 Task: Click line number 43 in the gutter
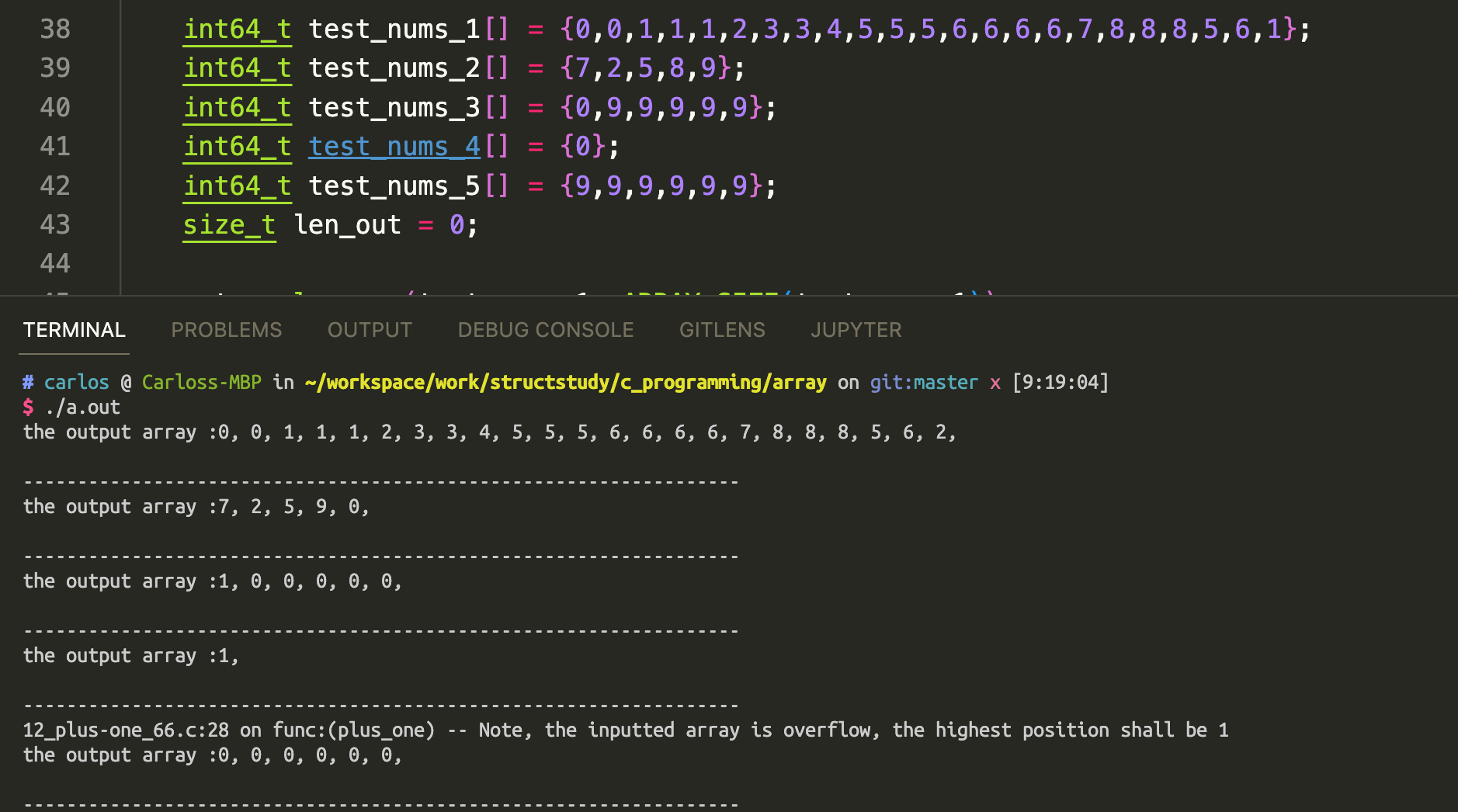(55, 224)
